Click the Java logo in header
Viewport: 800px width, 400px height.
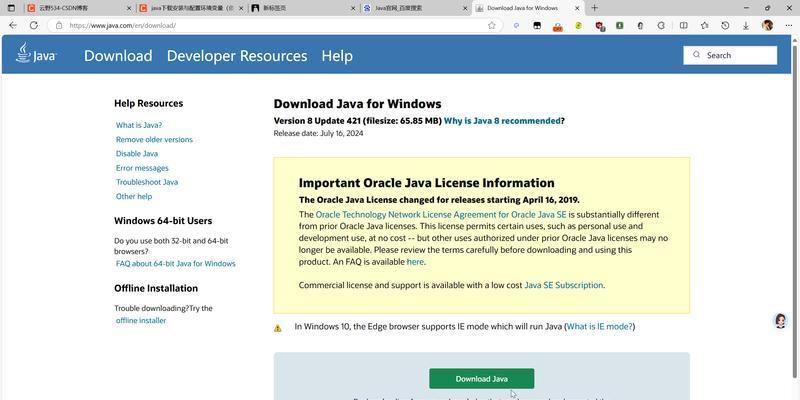(36, 54)
